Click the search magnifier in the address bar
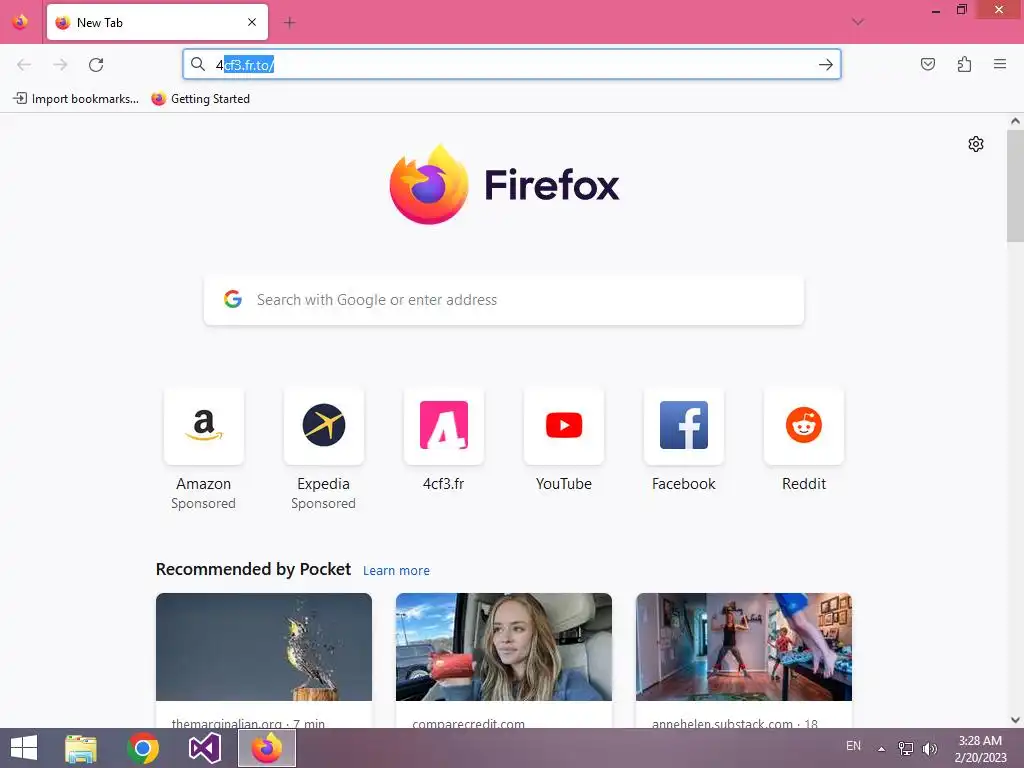 click(198, 64)
